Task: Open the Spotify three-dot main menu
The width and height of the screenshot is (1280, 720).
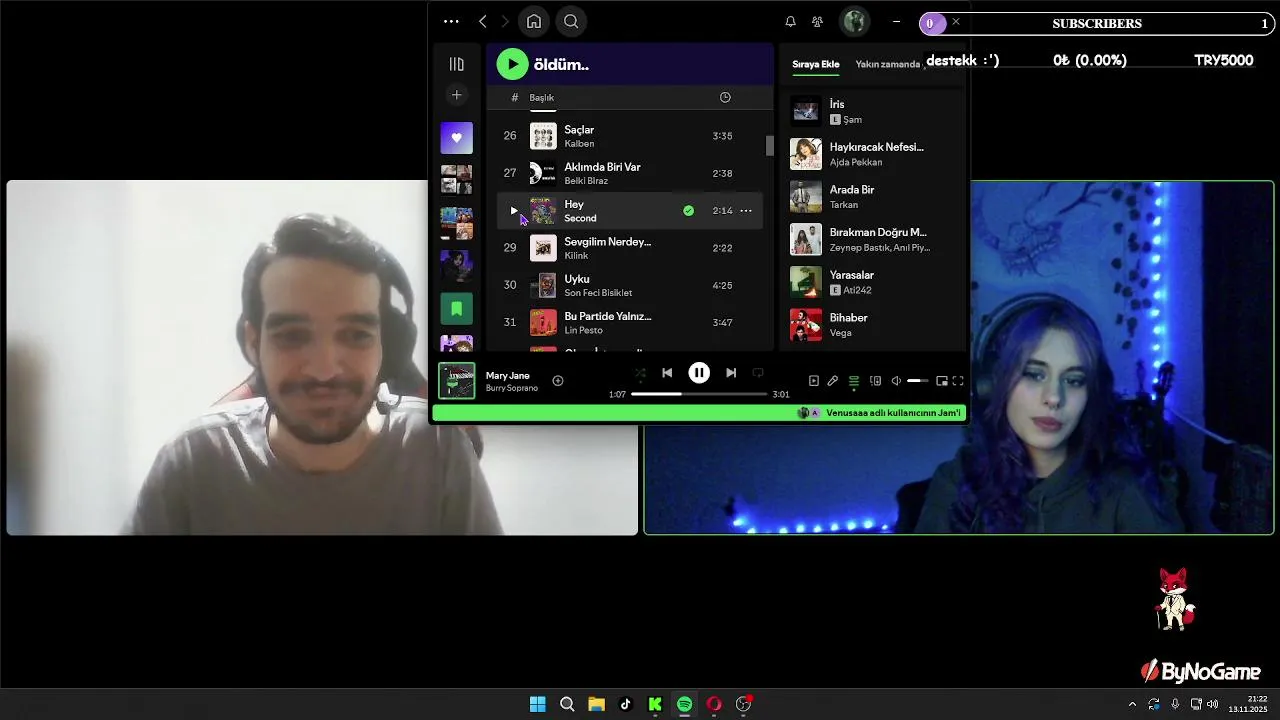Action: point(451,21)
